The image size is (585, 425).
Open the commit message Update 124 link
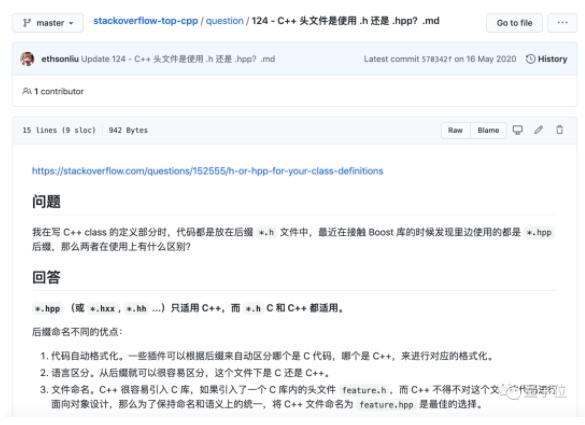tap(178, 59)
